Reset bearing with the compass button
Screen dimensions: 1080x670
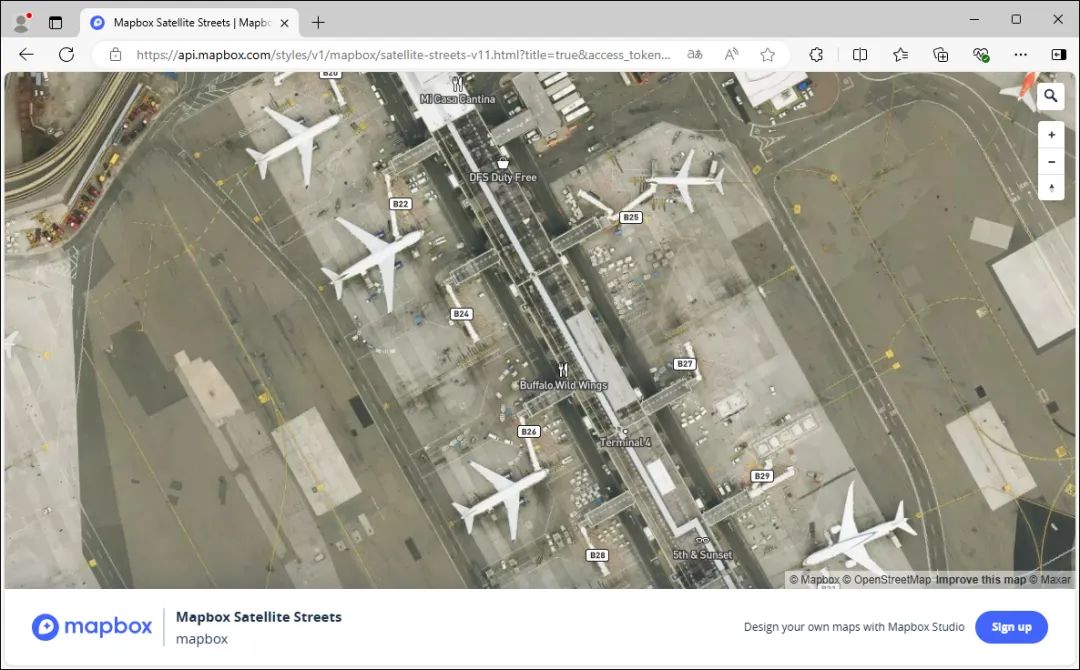tap(1051, 188)
